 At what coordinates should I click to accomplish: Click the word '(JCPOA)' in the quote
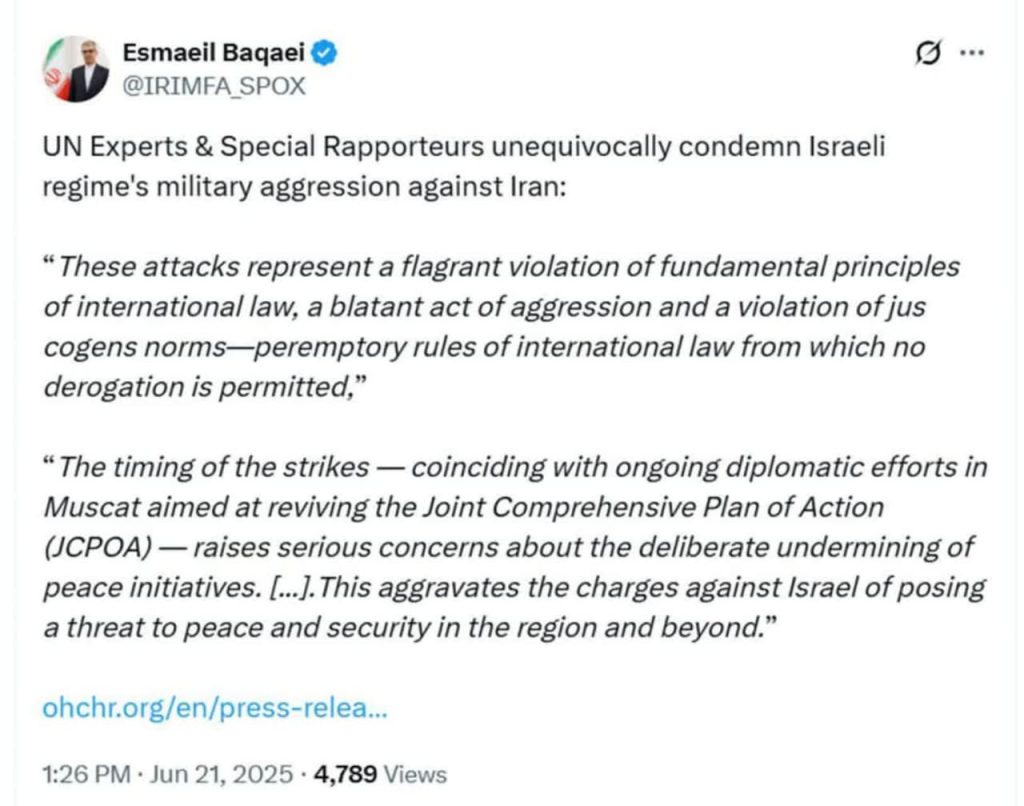[97, 547]
